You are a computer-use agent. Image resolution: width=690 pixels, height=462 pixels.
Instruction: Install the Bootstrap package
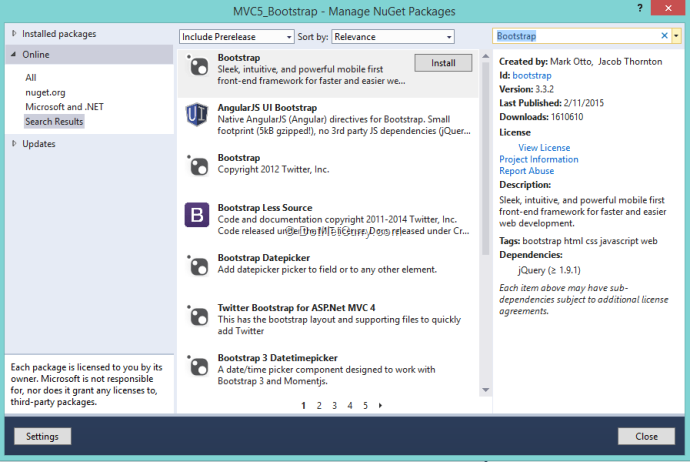click(443, 62)
